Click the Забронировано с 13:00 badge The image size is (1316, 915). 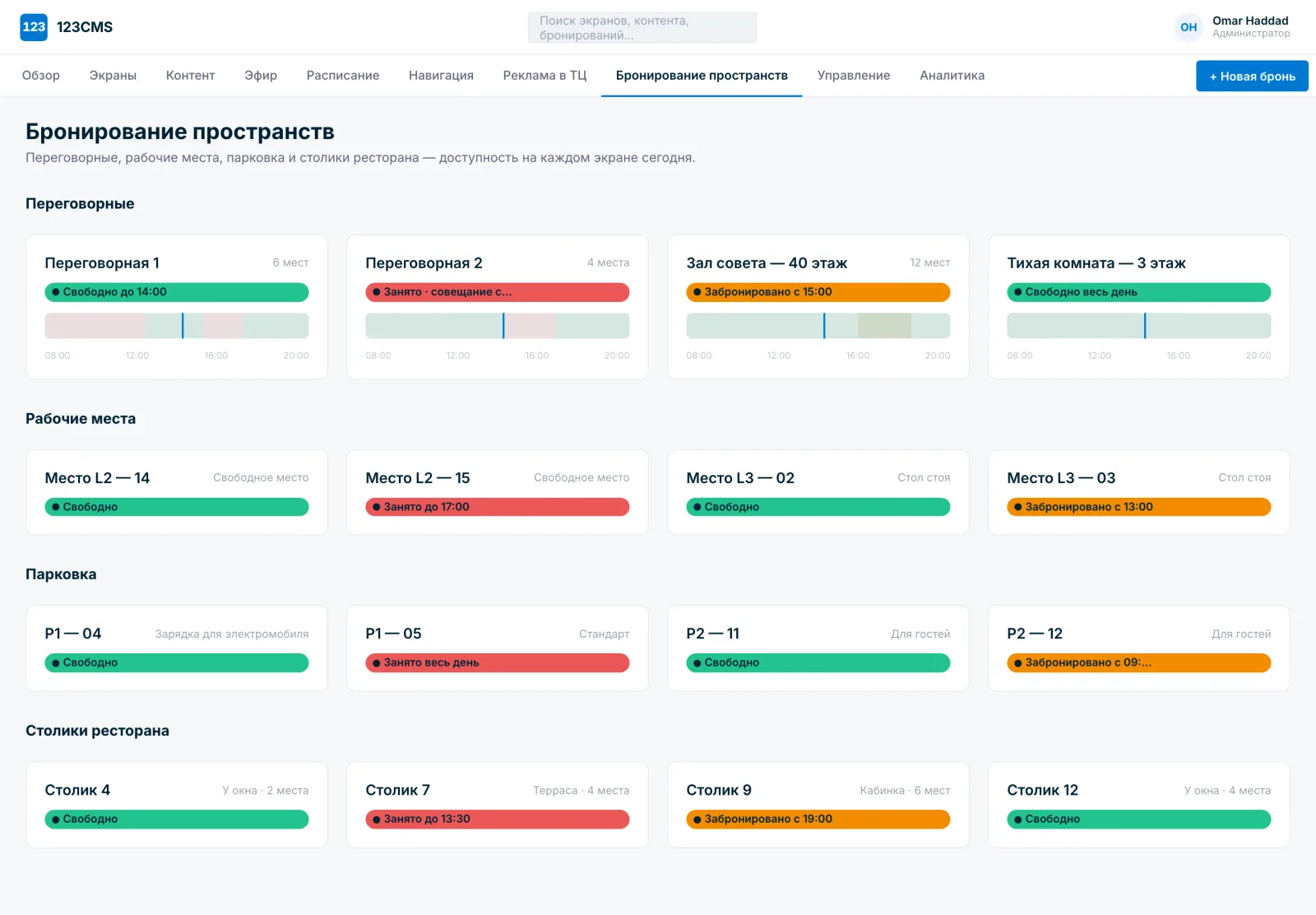coord(1139,507)
